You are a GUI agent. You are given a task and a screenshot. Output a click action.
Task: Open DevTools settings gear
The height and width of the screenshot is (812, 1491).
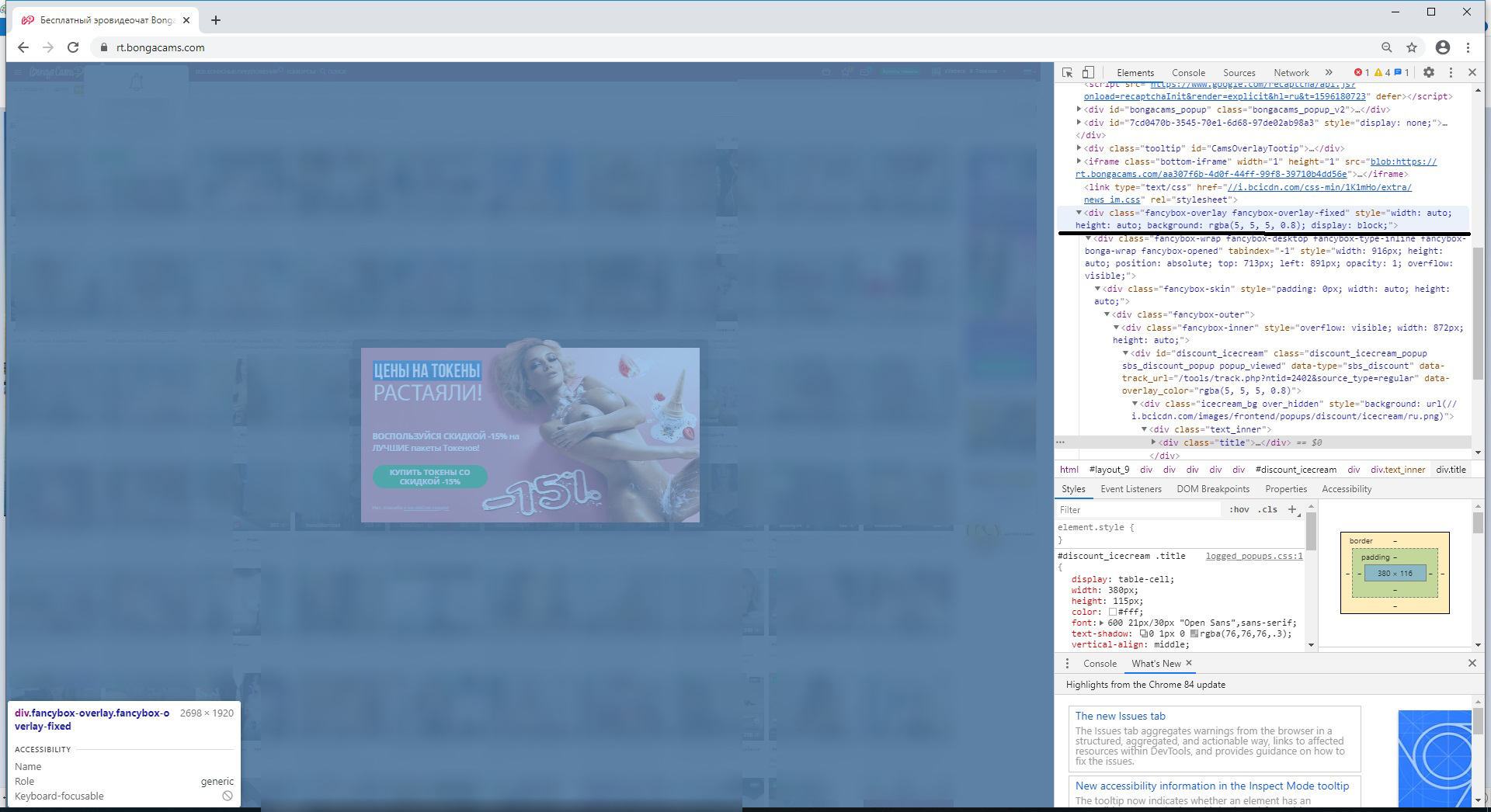point(1428,72)
